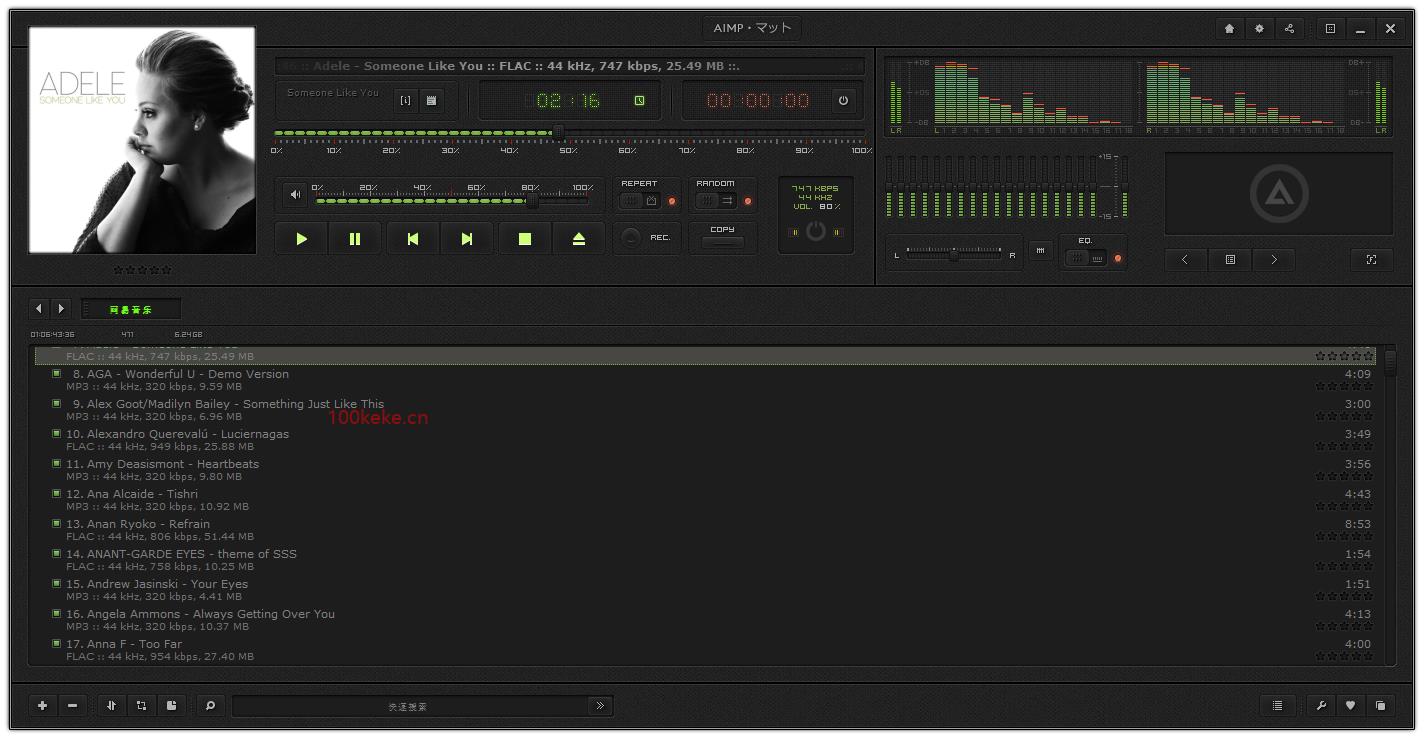Click the quick search input field
The width and height of the screenshot is (1425, 739).
pyautogui.click(x=410, y=706)
